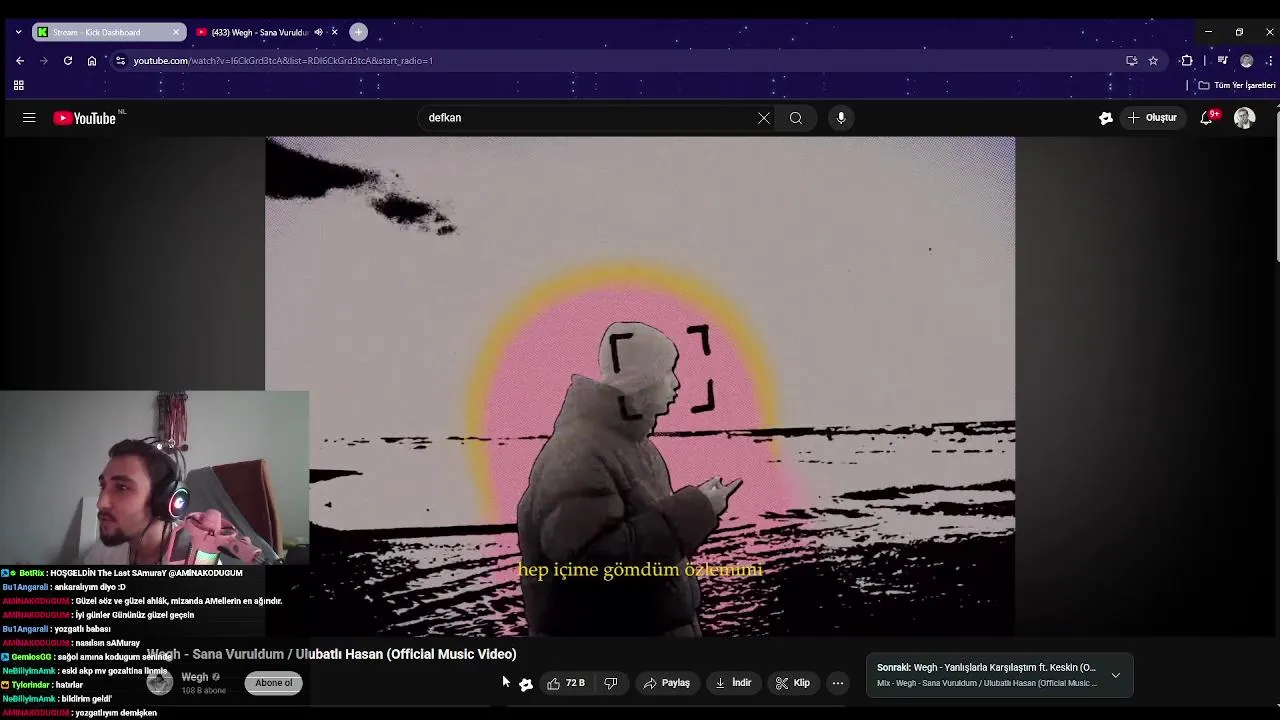Open the YouTube account avatar menu

coord(1244,118)
